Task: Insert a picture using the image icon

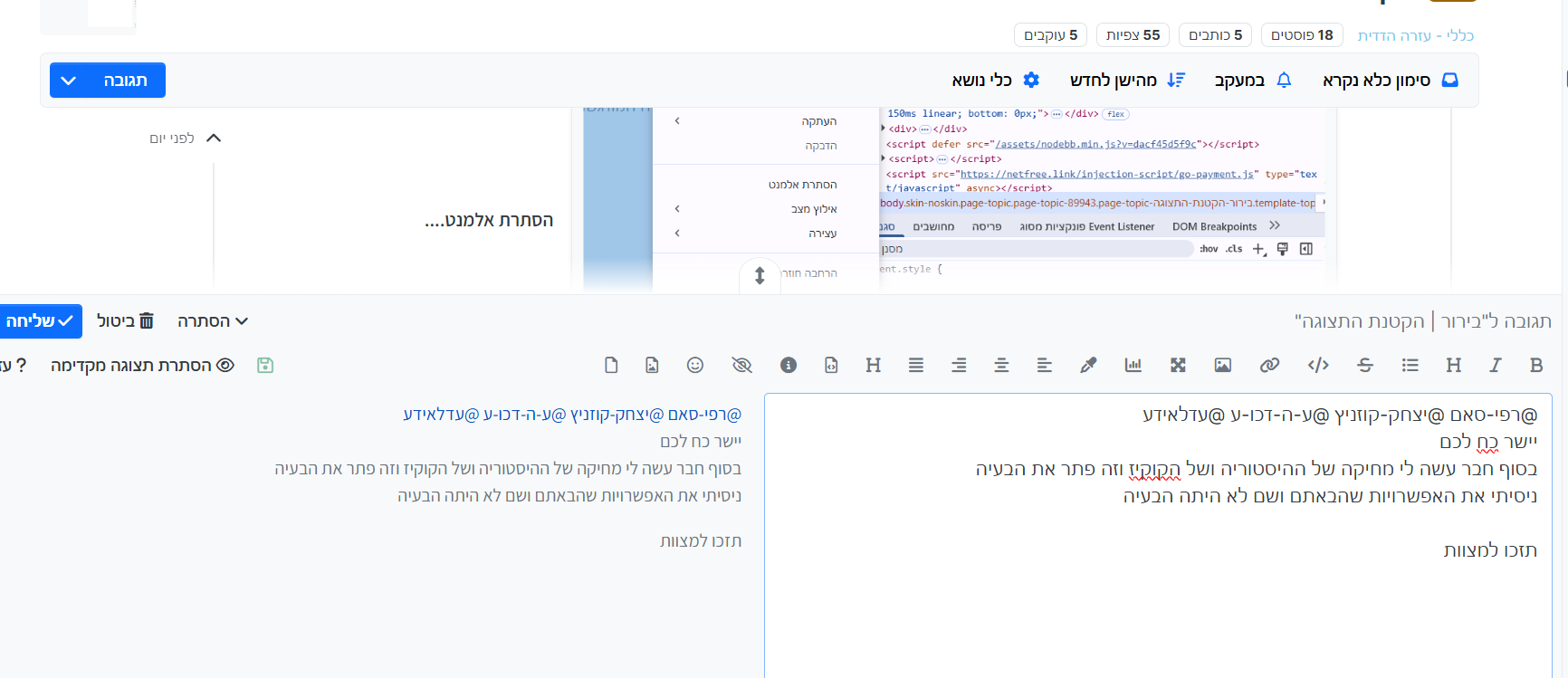Action: click(x=1222, y=365)
